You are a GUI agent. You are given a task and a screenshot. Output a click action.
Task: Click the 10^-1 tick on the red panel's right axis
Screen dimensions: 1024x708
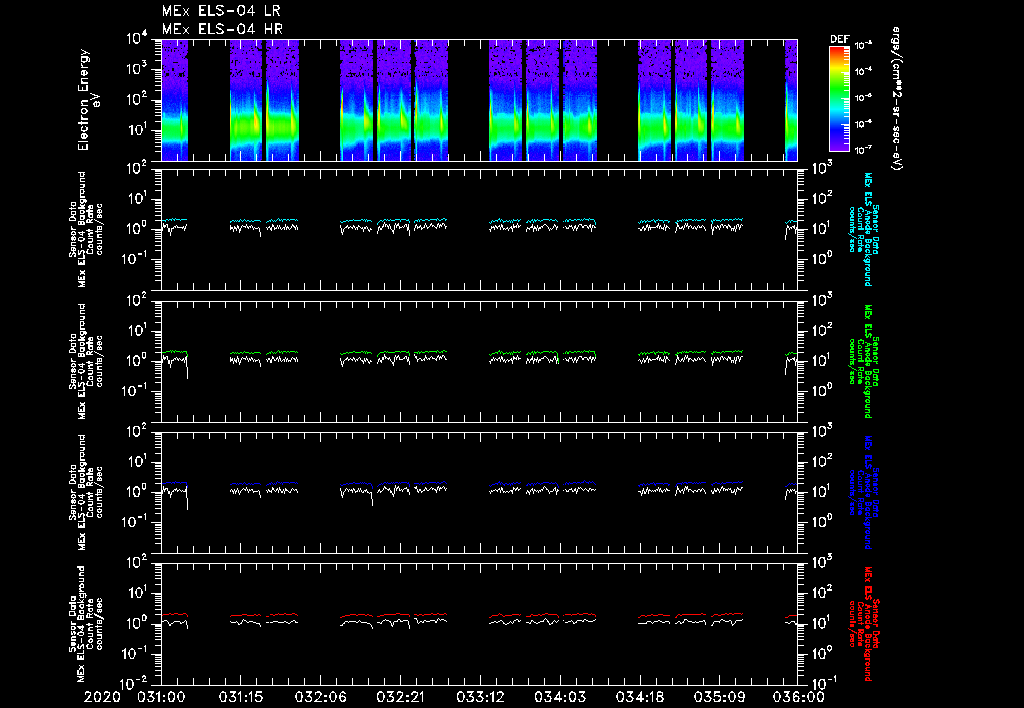tap(824, 683)
